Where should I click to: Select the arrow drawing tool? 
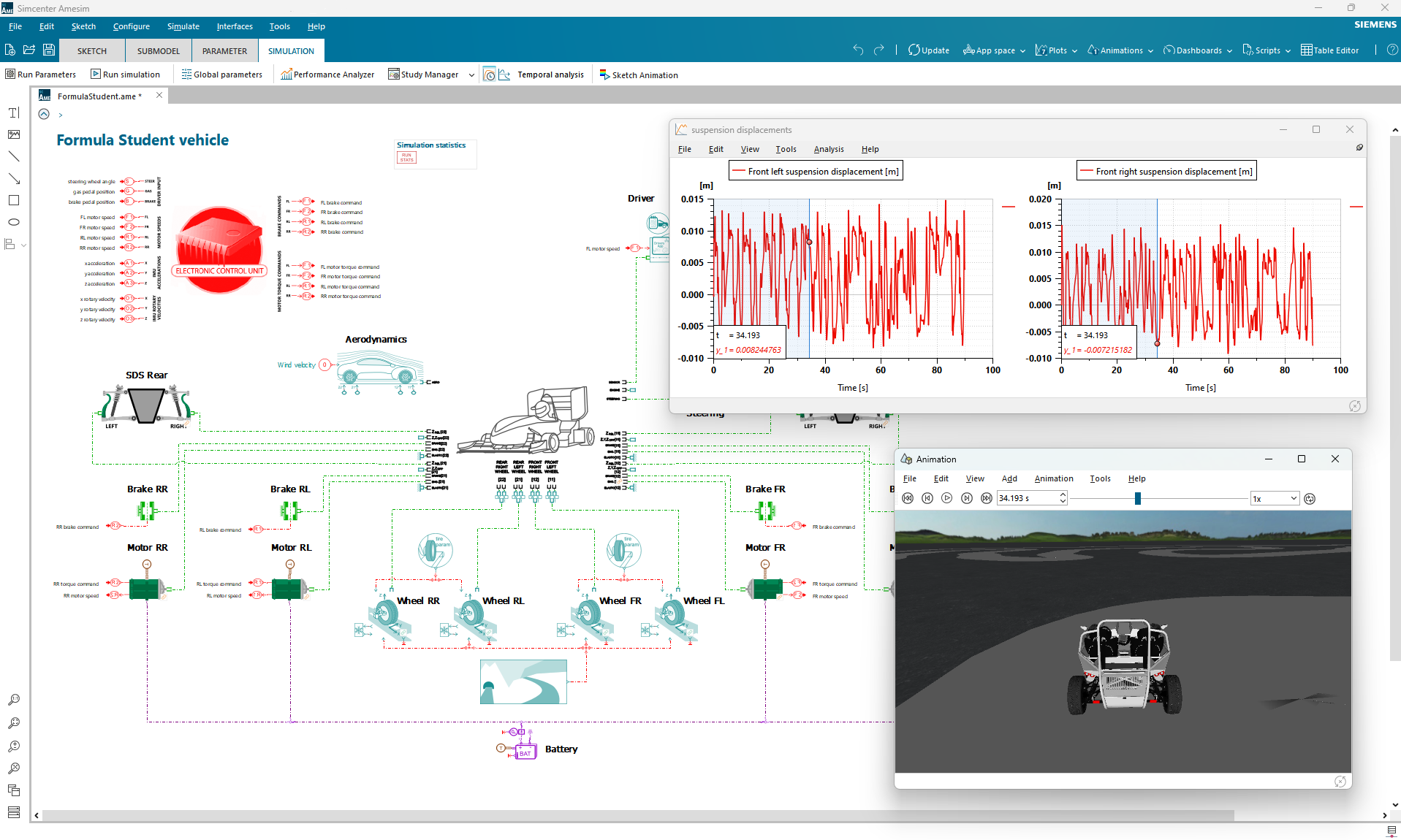click(x=14, y=178)
